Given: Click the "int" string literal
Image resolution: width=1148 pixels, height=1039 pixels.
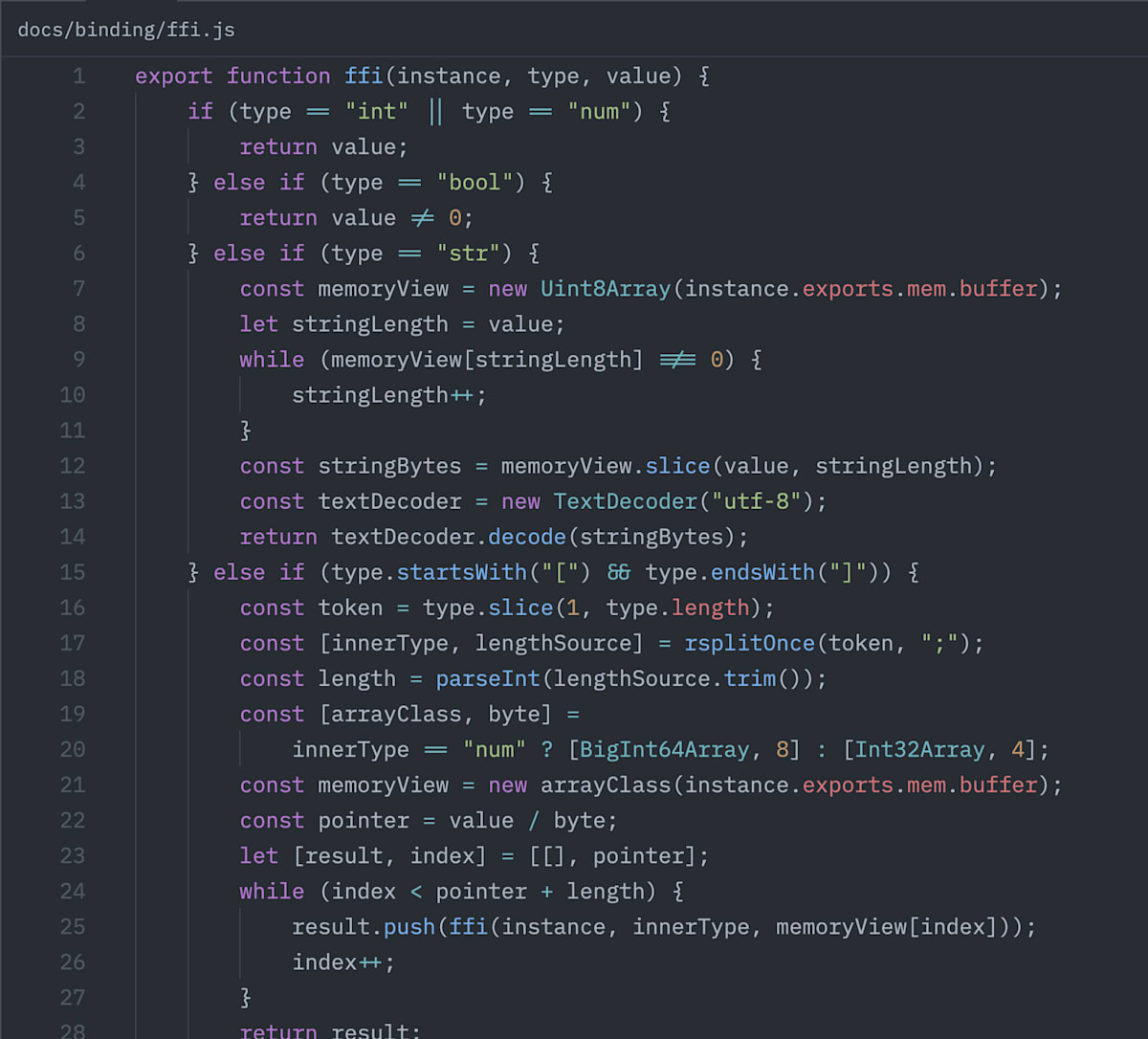Looking at the screenshot, I should 377,111.
